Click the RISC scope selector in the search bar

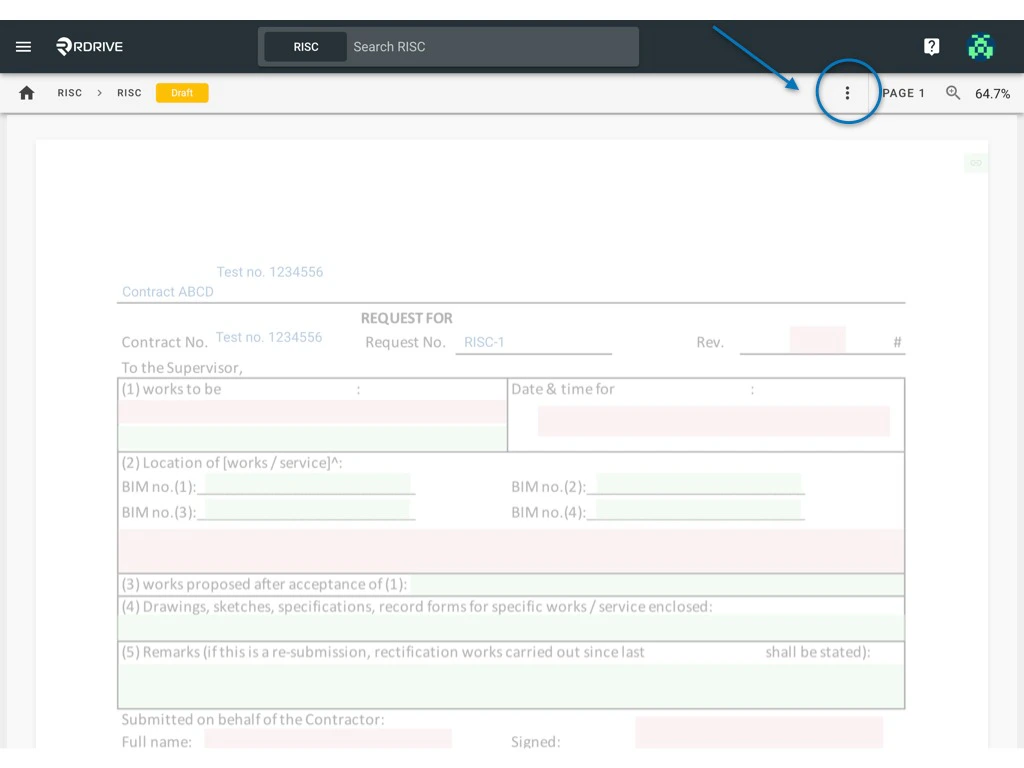(x=304, y=46)
